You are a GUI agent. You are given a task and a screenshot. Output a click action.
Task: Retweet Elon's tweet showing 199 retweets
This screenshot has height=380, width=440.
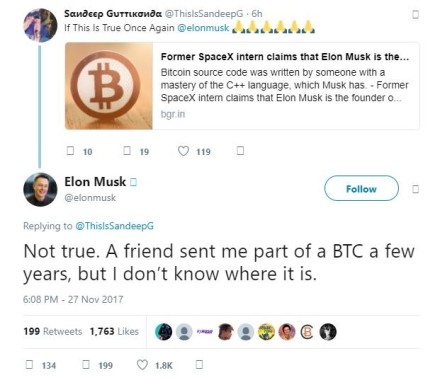(86, 364)
